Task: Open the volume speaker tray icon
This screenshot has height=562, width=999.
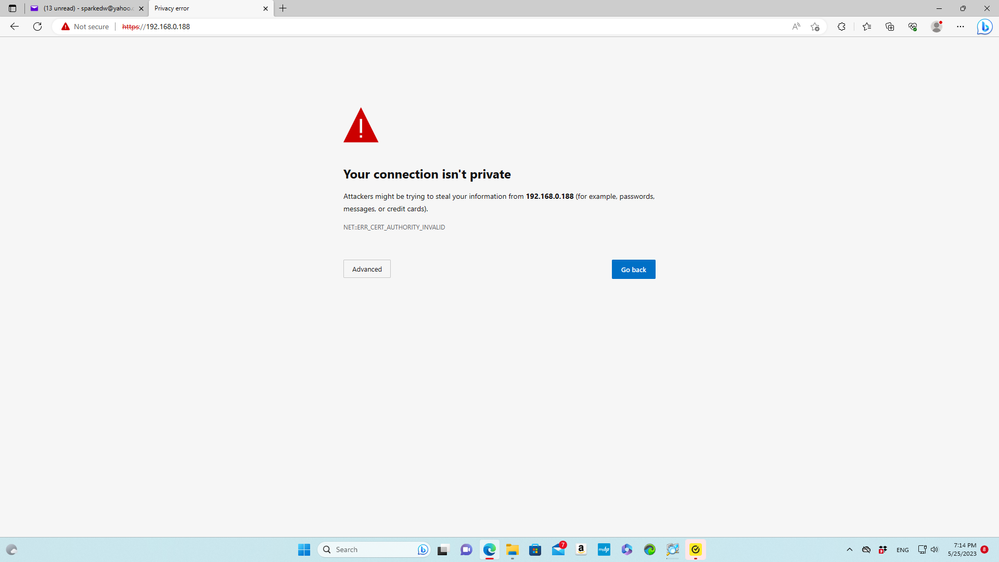Action: coord(935,549)
